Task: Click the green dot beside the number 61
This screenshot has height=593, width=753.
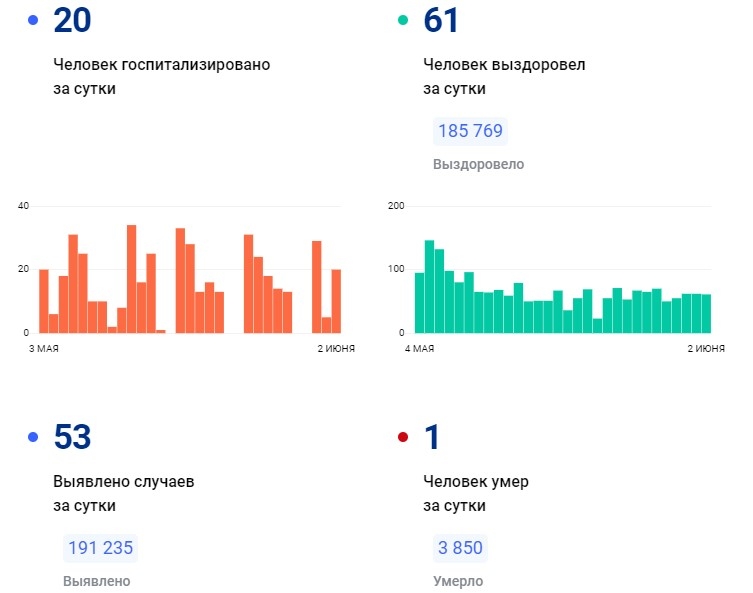Action: click(x=404, y=20)
